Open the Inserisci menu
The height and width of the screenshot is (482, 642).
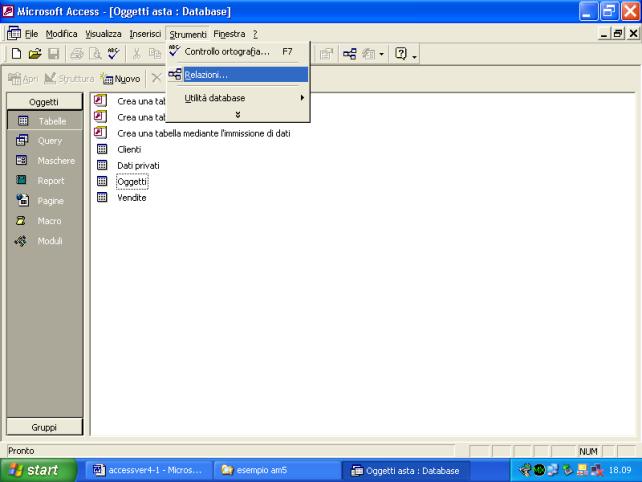tap(145, 34)
